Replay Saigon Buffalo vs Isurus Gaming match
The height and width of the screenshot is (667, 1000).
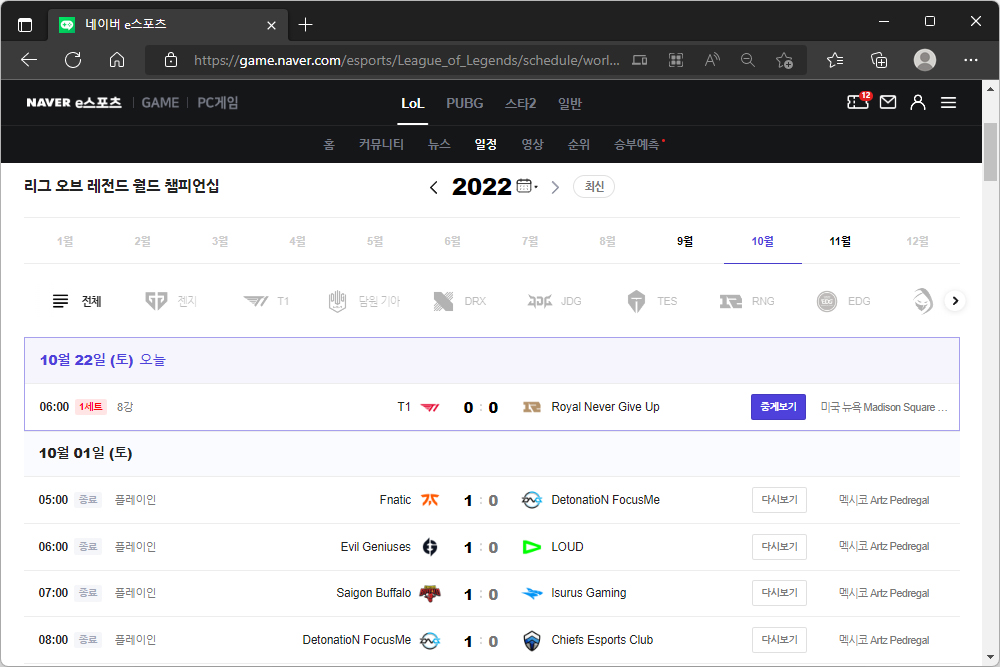pos(779,593)
